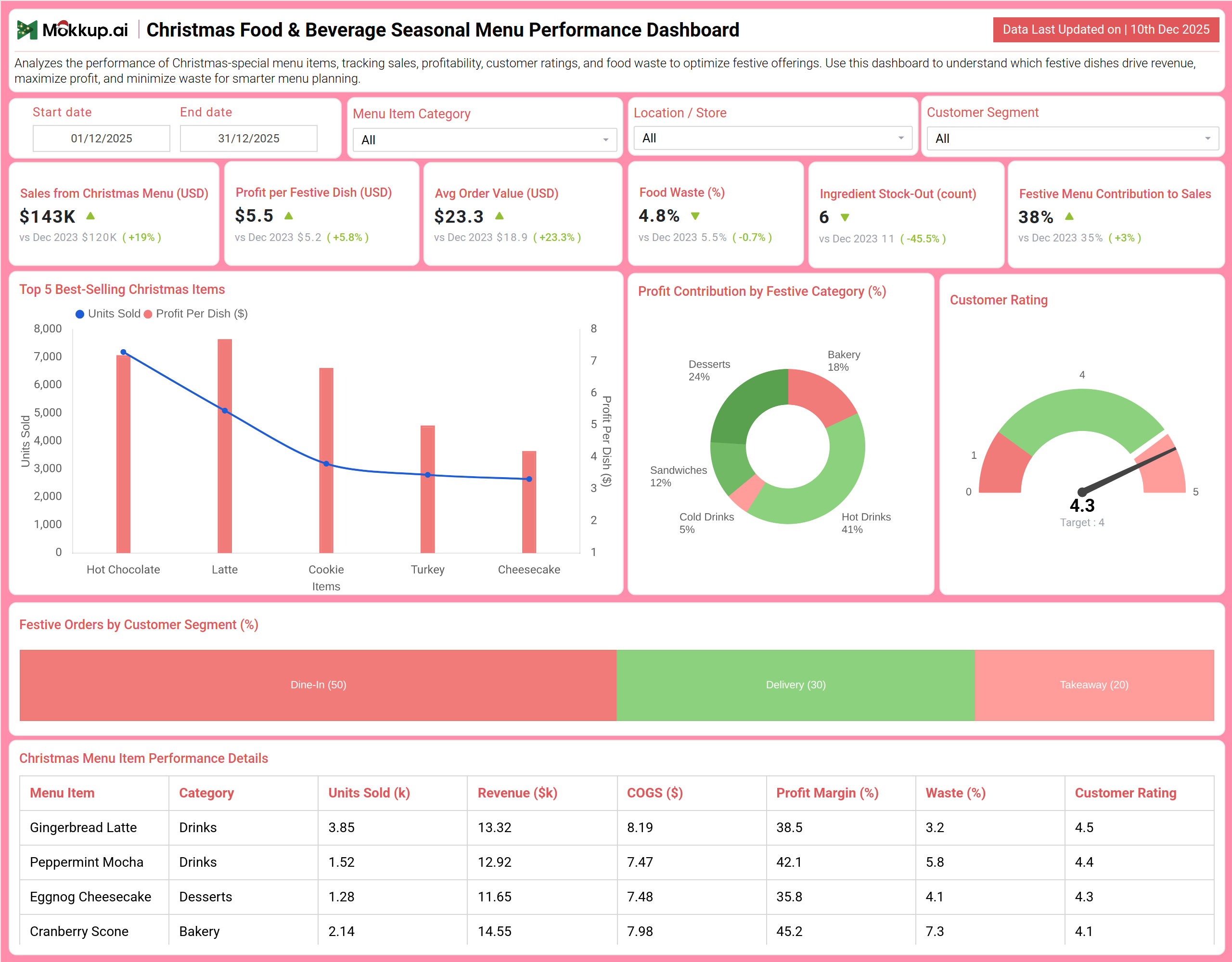Click the Top 5 Best-Selling Christmas Items title
The height and width of the screenshot is (962, 1232).
(122, 289)
